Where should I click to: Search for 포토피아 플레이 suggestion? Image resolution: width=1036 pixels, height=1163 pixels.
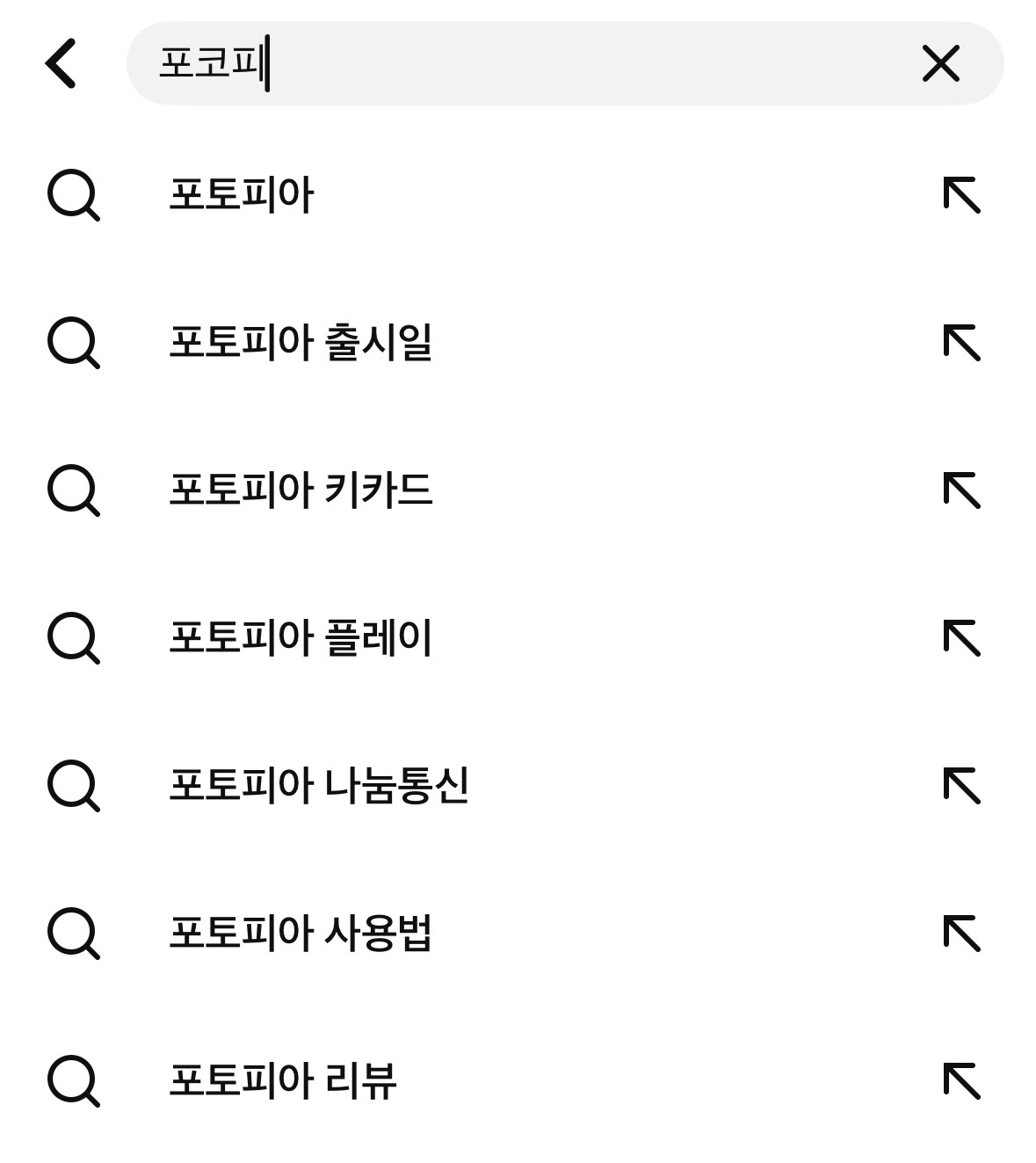[x=301, y=637]
